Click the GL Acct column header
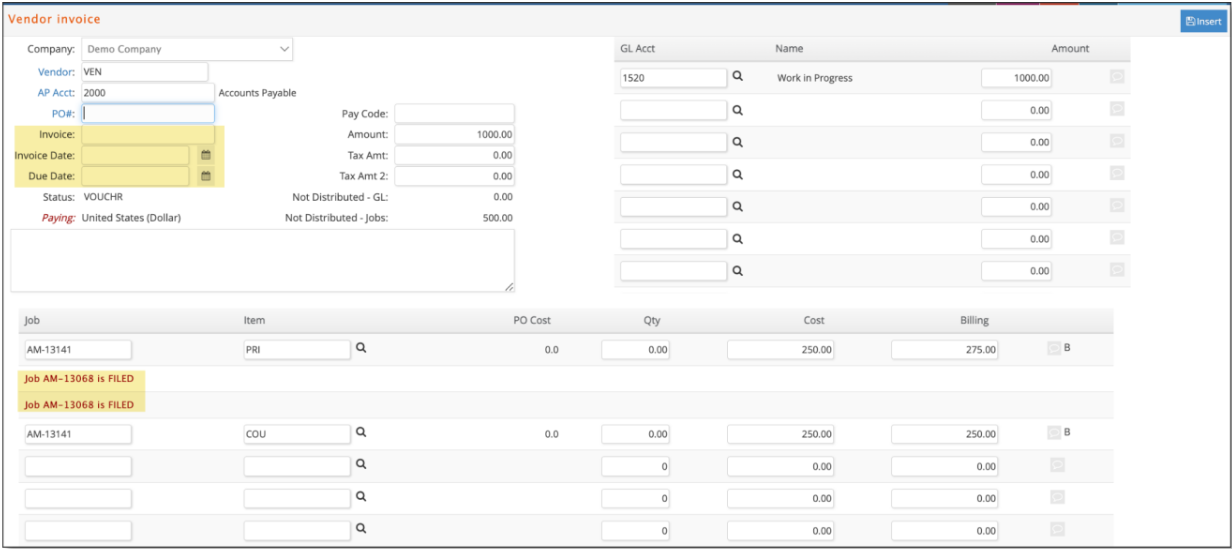Viewport: 1232px width, 549px height. (638, 48)
